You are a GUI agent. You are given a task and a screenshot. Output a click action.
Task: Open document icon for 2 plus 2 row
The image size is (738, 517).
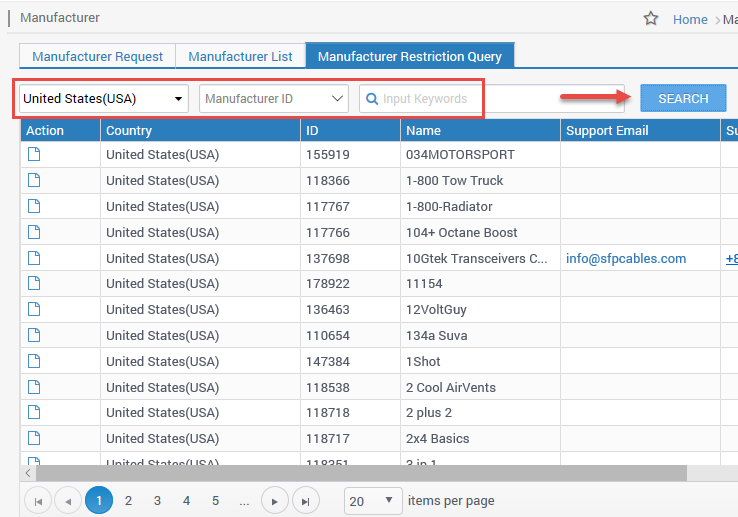coord(34,412)
